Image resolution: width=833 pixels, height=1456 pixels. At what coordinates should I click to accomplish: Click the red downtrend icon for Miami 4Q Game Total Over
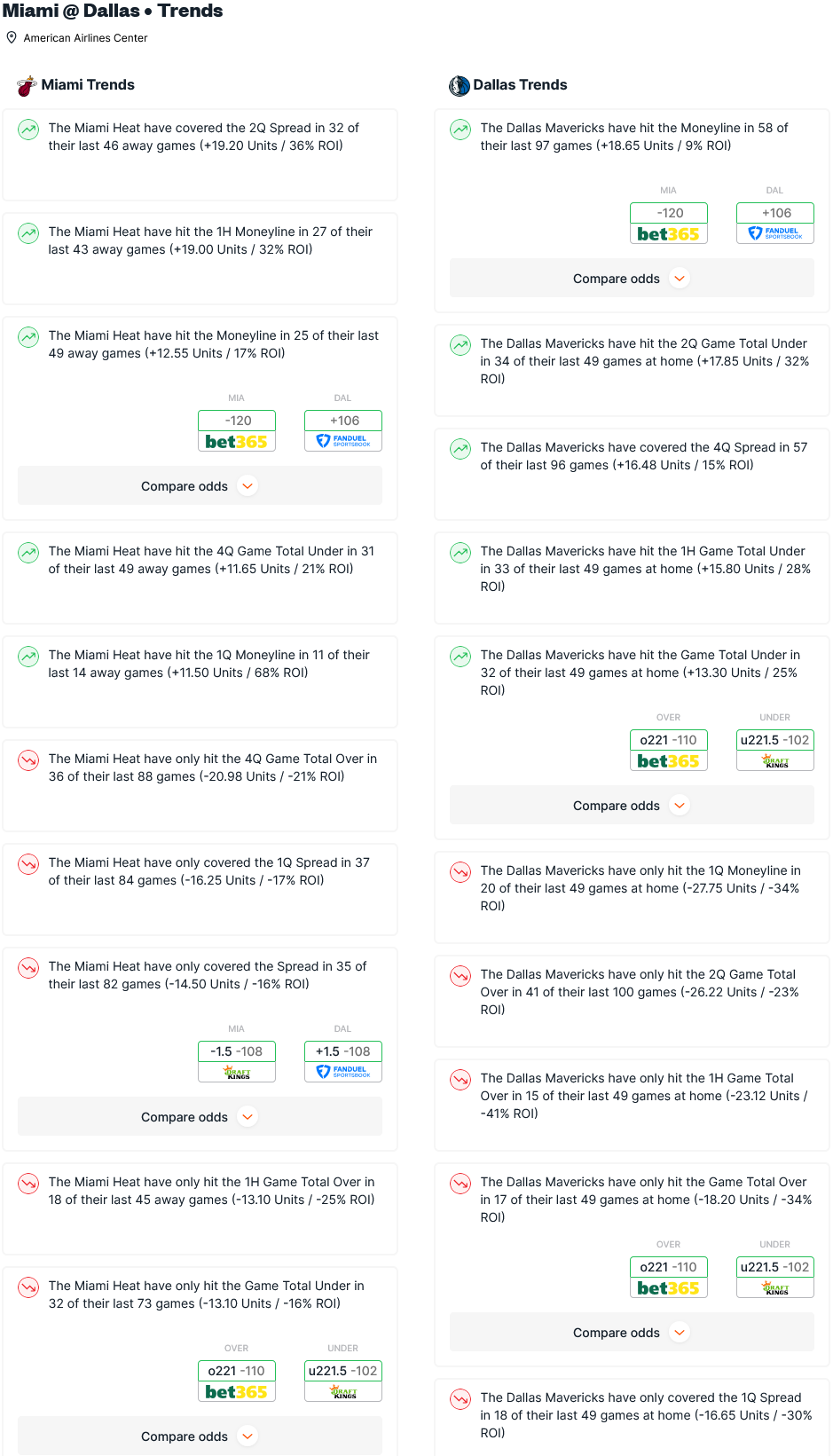[x=28, y=760]
